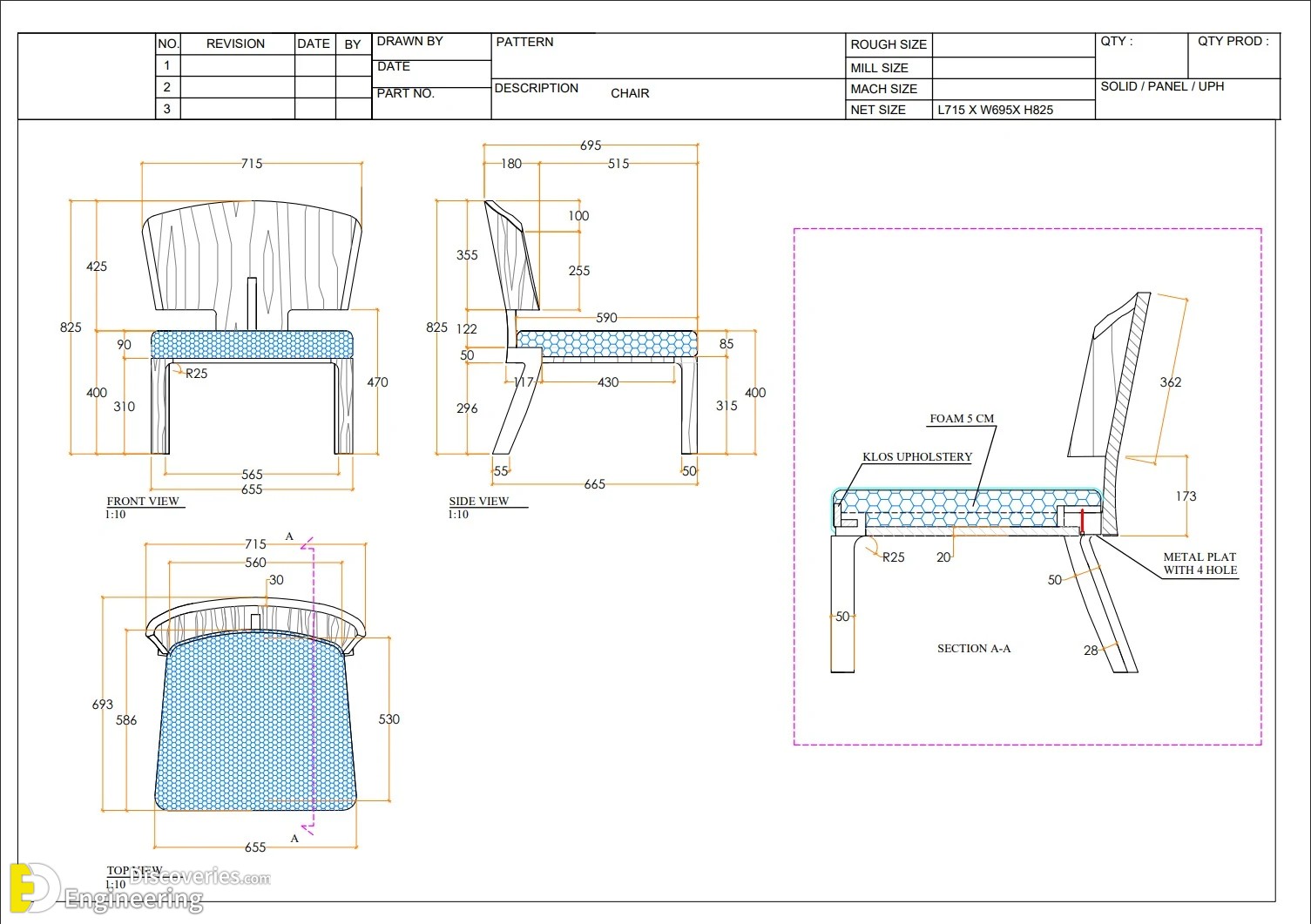Click the net size value "L715 X W695X H825"
Viewport: 1311px width, 924px height.
[996, 110]
